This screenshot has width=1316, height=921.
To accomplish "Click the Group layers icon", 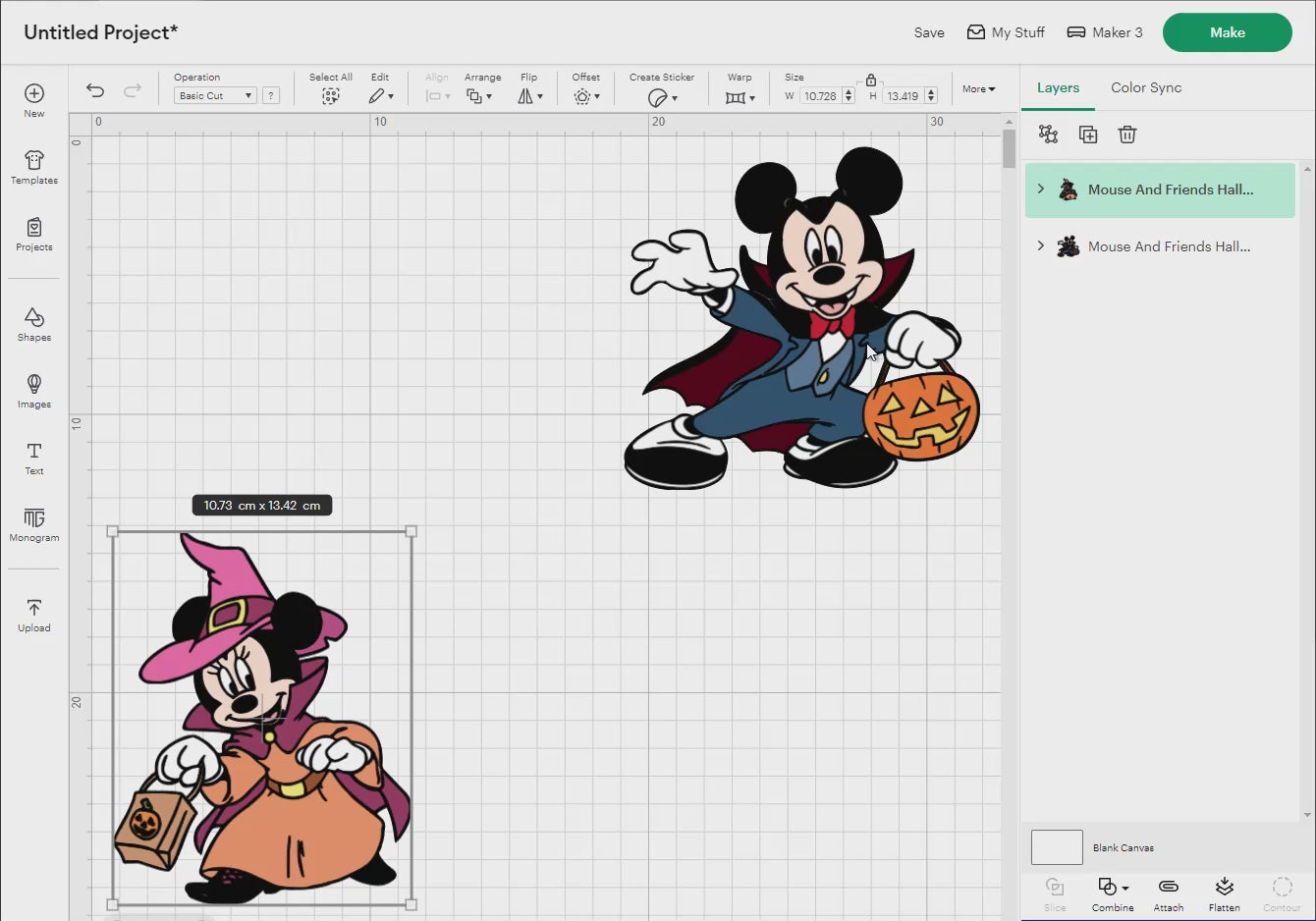I will [x=1049, y=135].
